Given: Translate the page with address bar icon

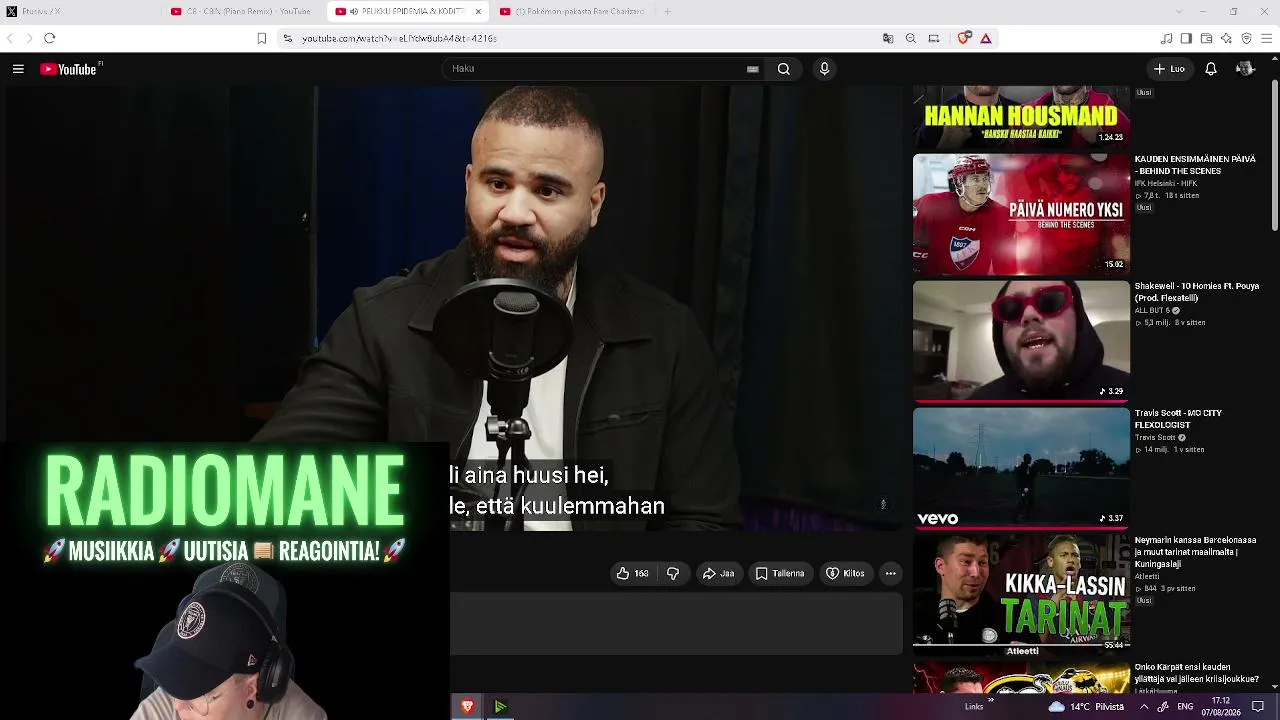Looking at the screenshot, I should pyautogui.click(x=888, y=38).
